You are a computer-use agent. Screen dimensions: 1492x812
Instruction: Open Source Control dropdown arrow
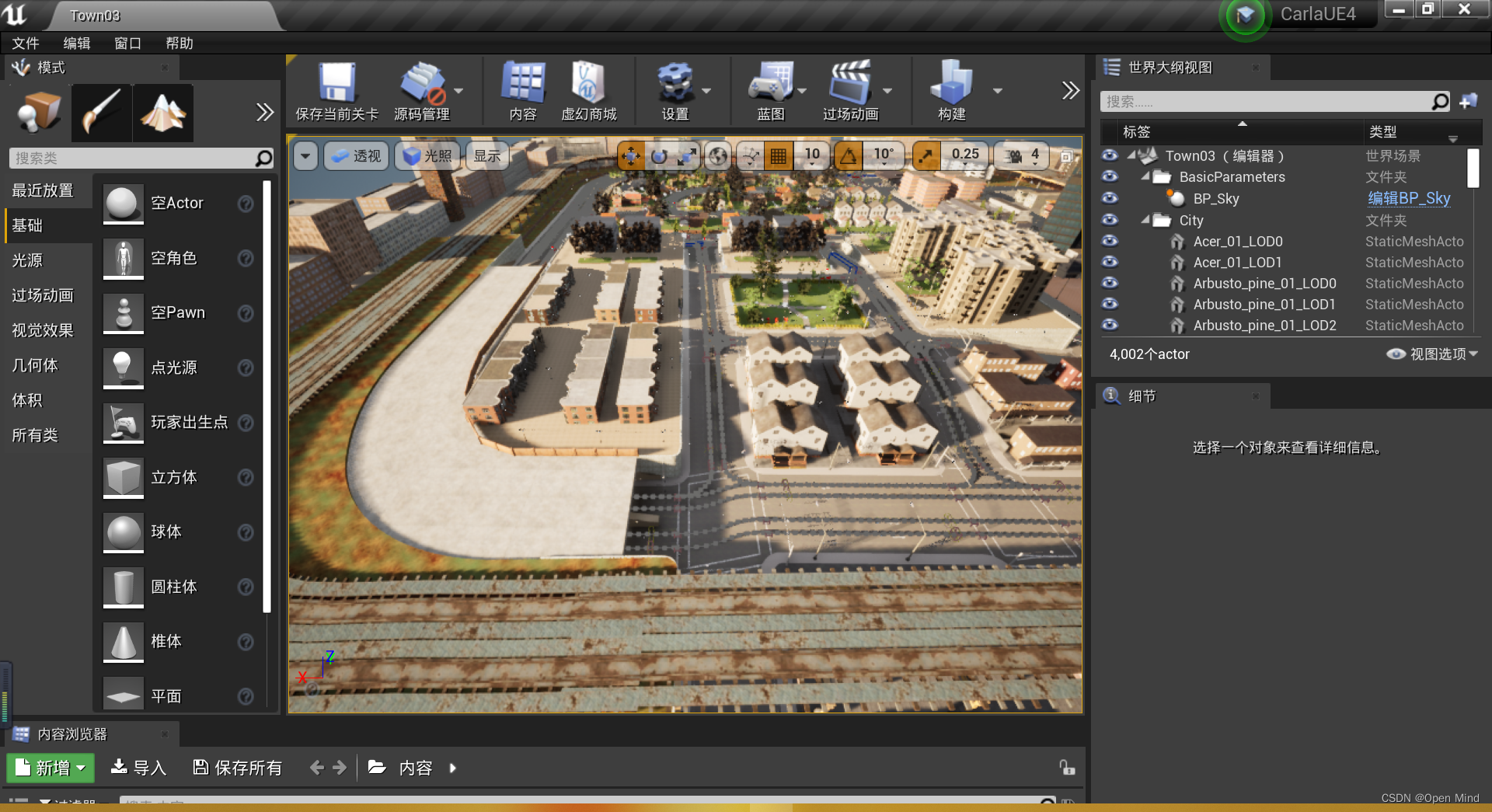point(458,91)
